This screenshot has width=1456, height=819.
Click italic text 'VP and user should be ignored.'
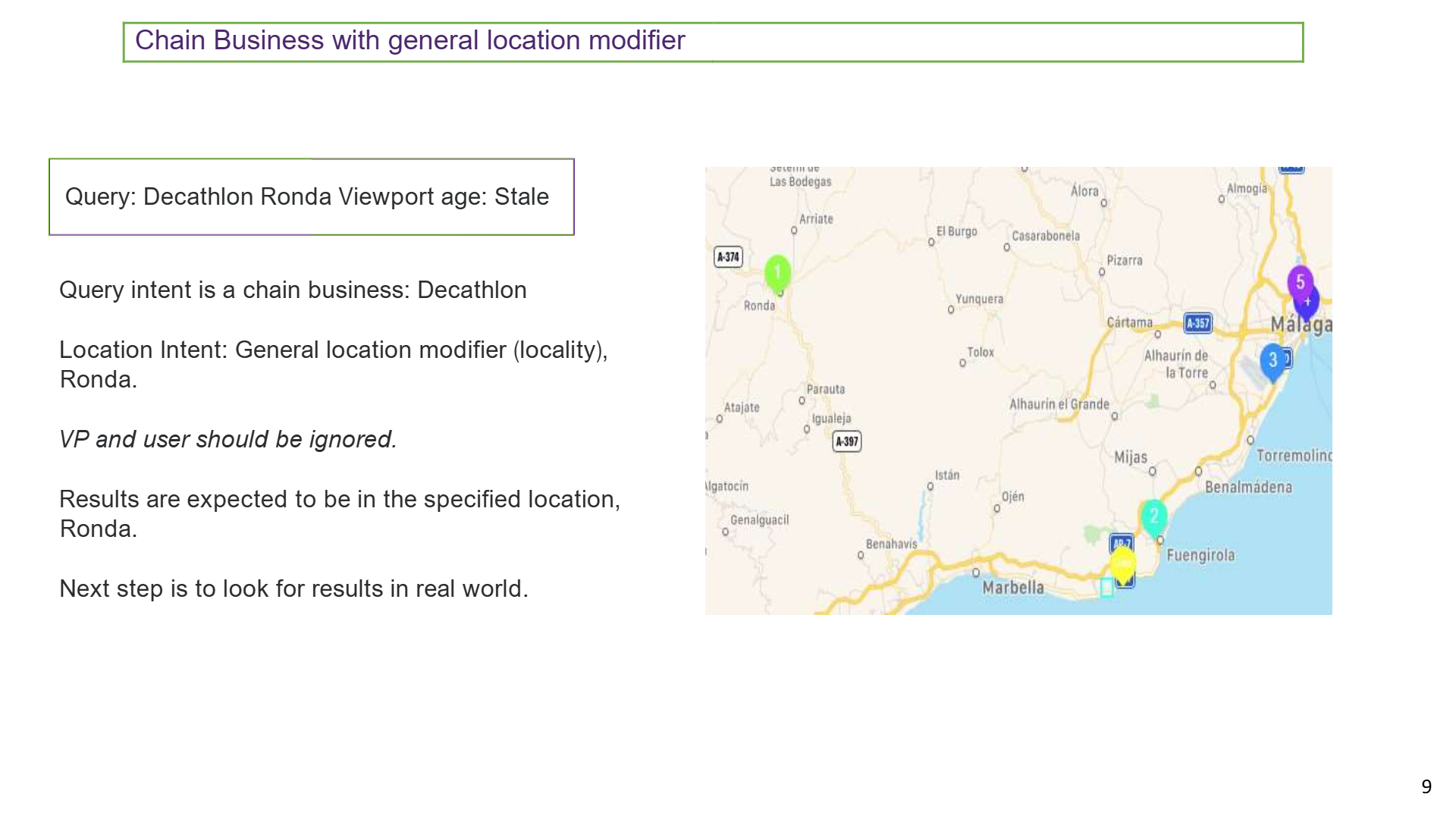(228, 439)
